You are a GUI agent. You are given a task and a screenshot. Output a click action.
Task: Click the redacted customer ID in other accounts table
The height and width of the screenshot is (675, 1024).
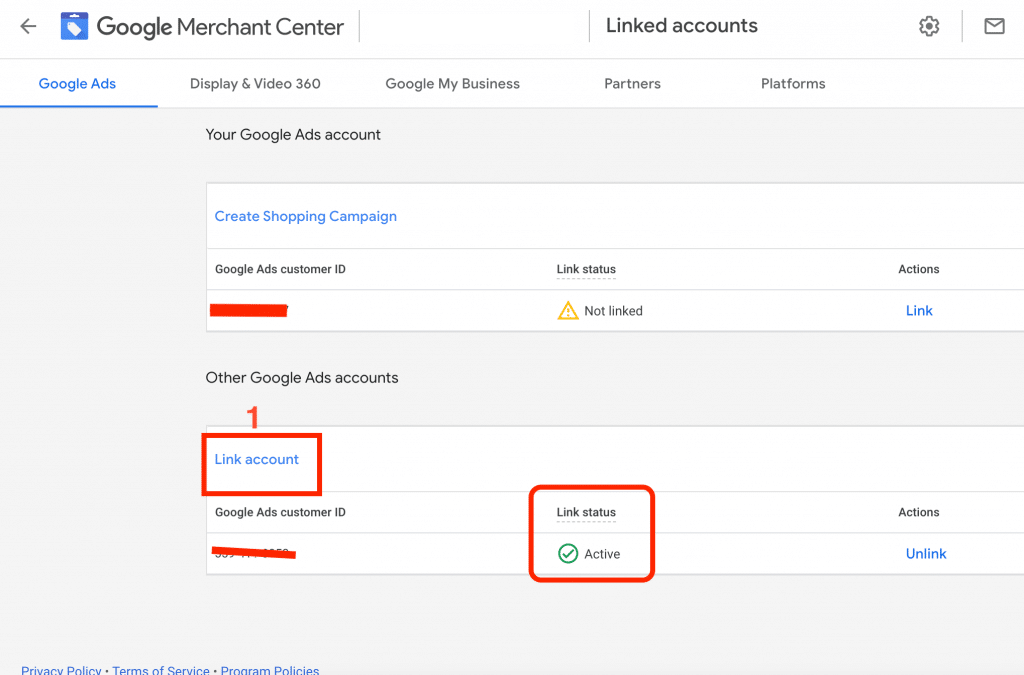[x=253, y=553]
